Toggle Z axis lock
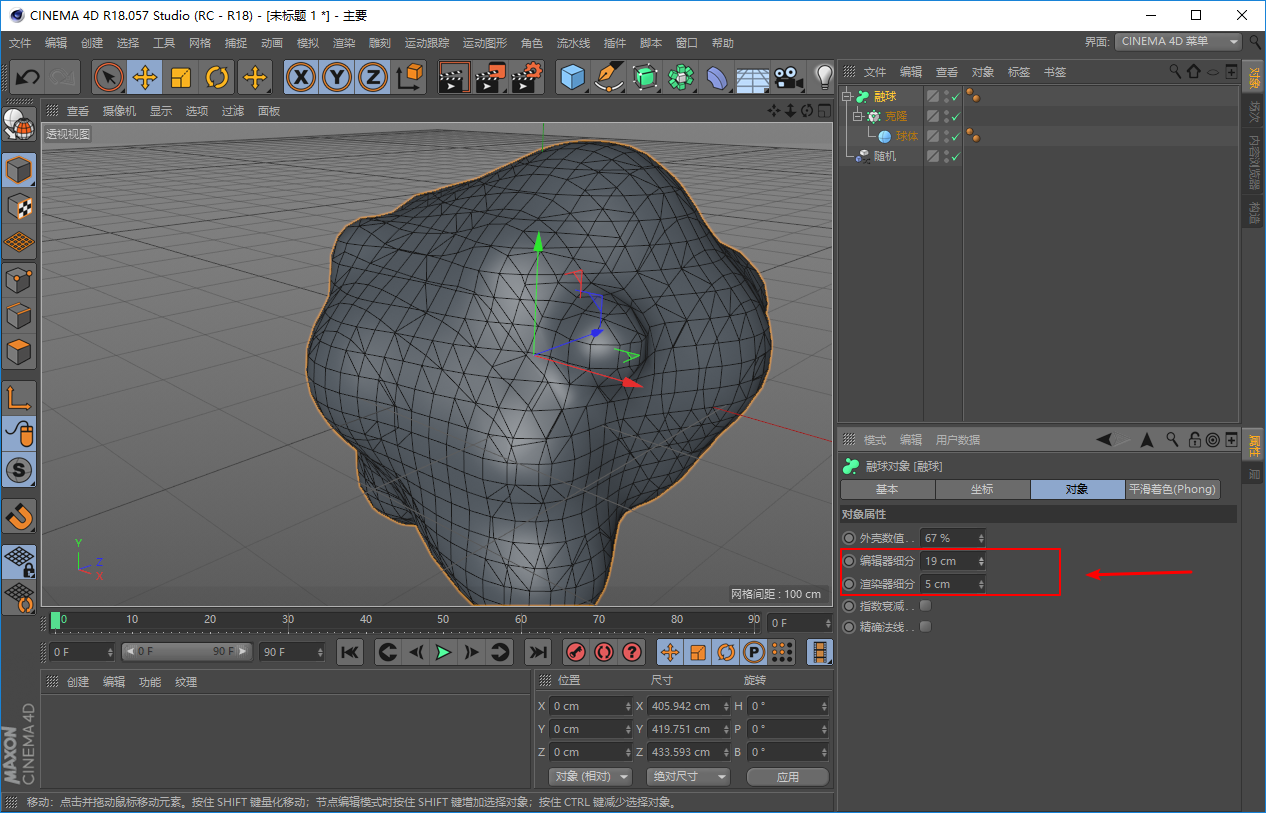Viewport: 1266px width, 813px height. click(373, 77)
